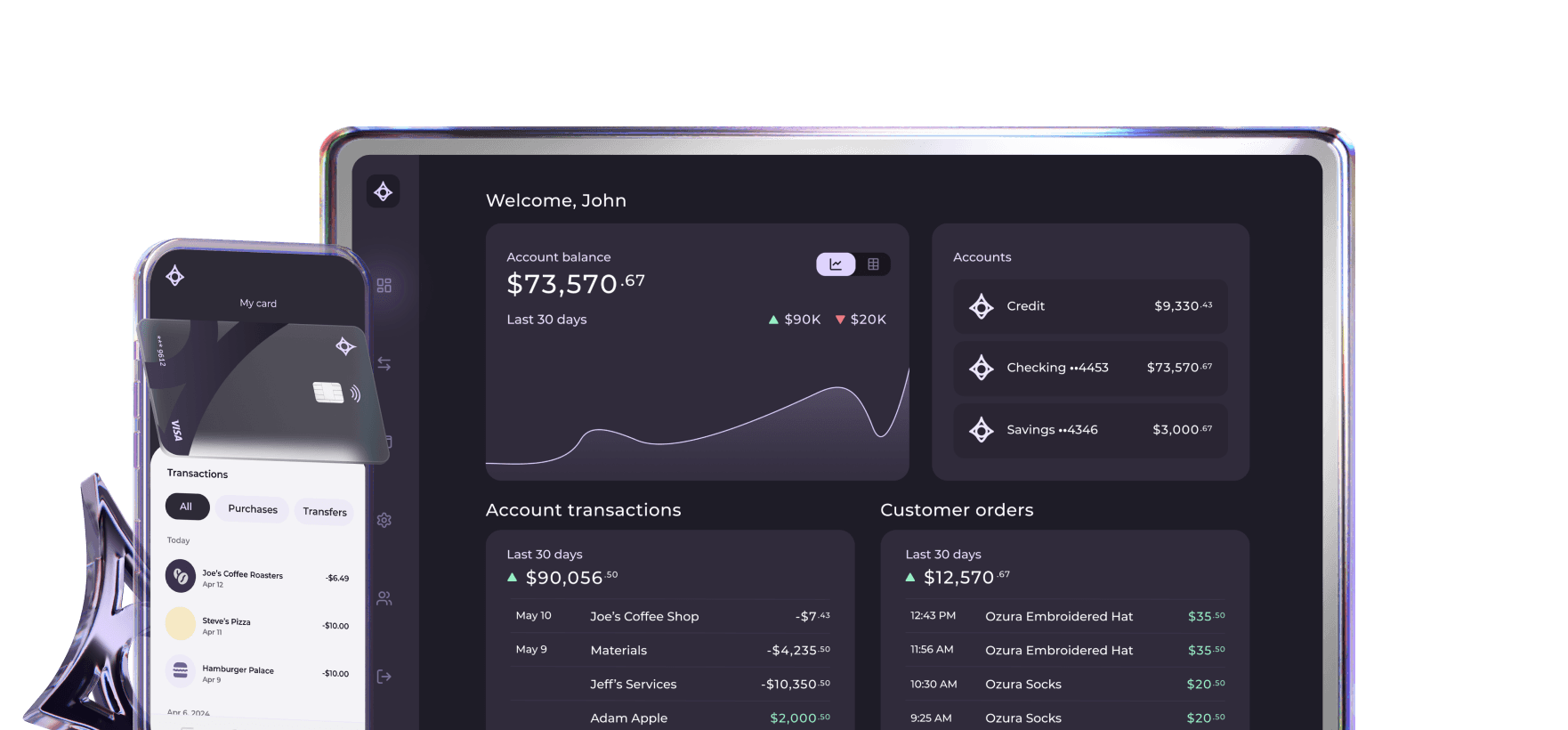Select the Transfers tab on the phone
Viewport: 1568px width, 730px height.
pyautogui.click(x=325, y=512)
